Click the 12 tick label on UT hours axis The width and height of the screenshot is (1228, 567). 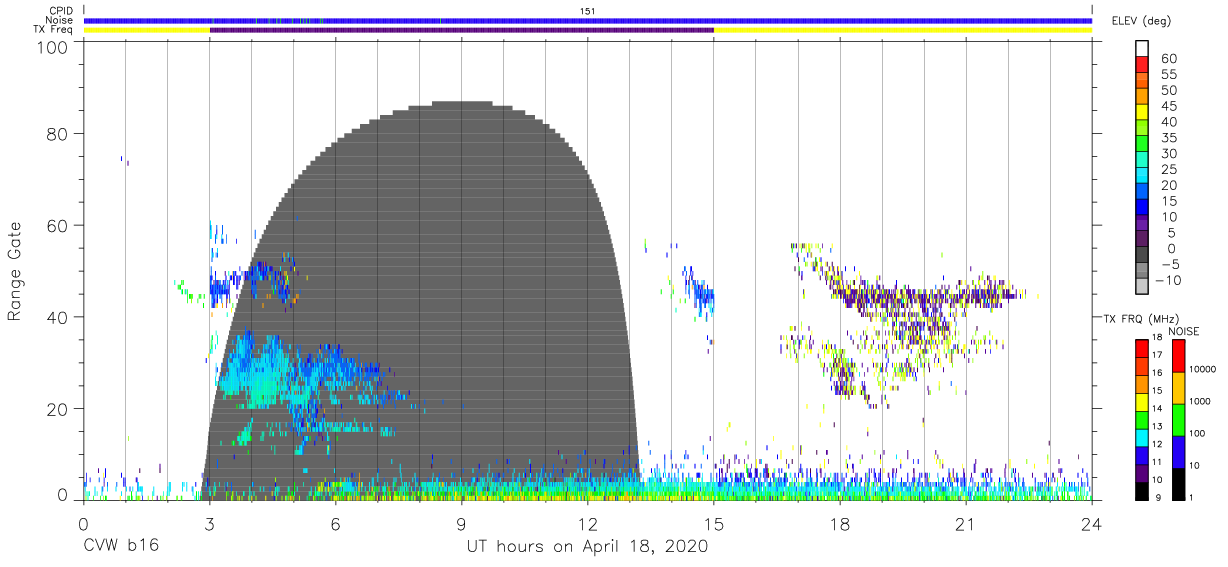pos(587,525)
